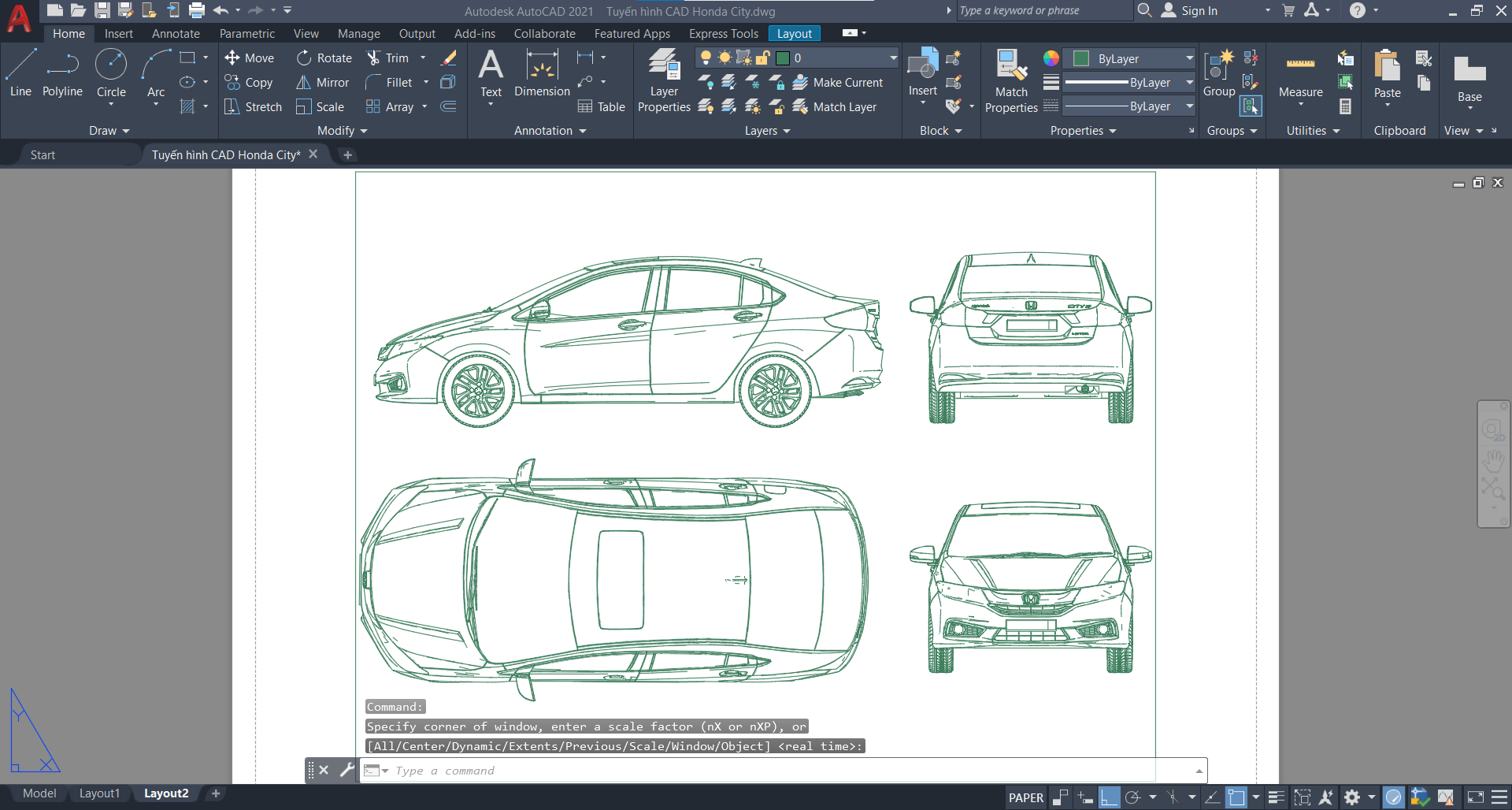Activate the Scale command
The height and width of the screenshot is (810, 1512).
[321, 107]
